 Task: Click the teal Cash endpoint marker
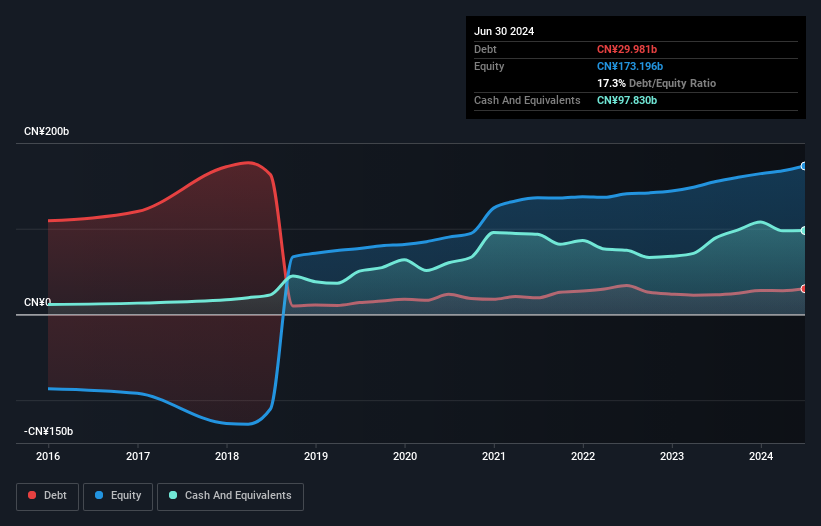coord(804,230)
